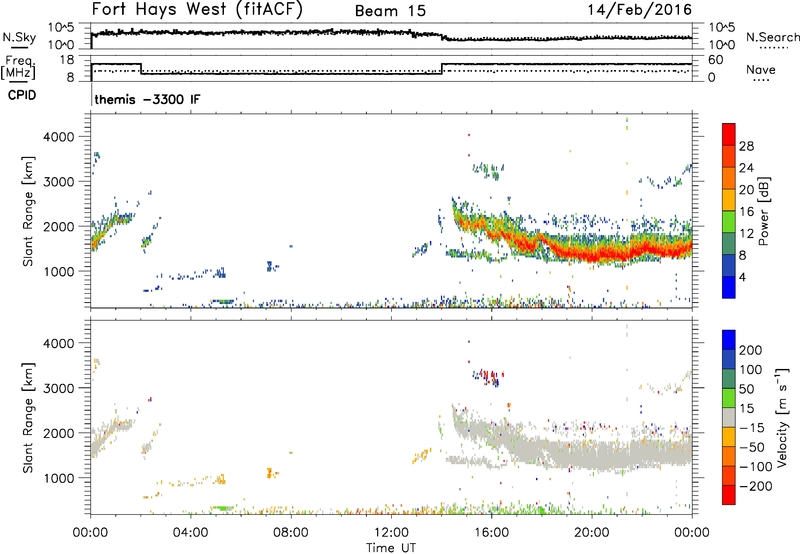
Task: Click the 04:00 time tick label
Action: point(190,533)
